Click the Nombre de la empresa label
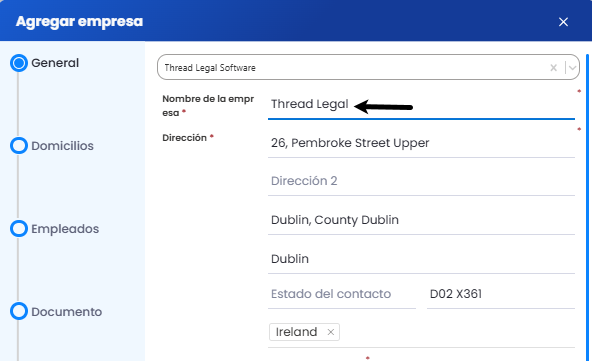 [208, 106]
